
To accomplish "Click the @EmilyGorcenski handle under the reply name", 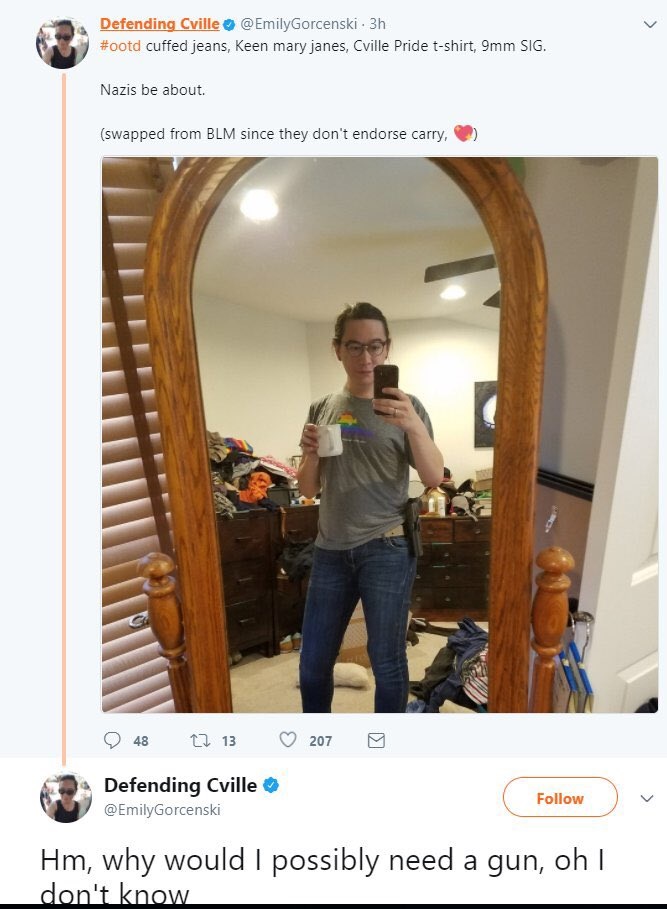I will tap(162, 810).
